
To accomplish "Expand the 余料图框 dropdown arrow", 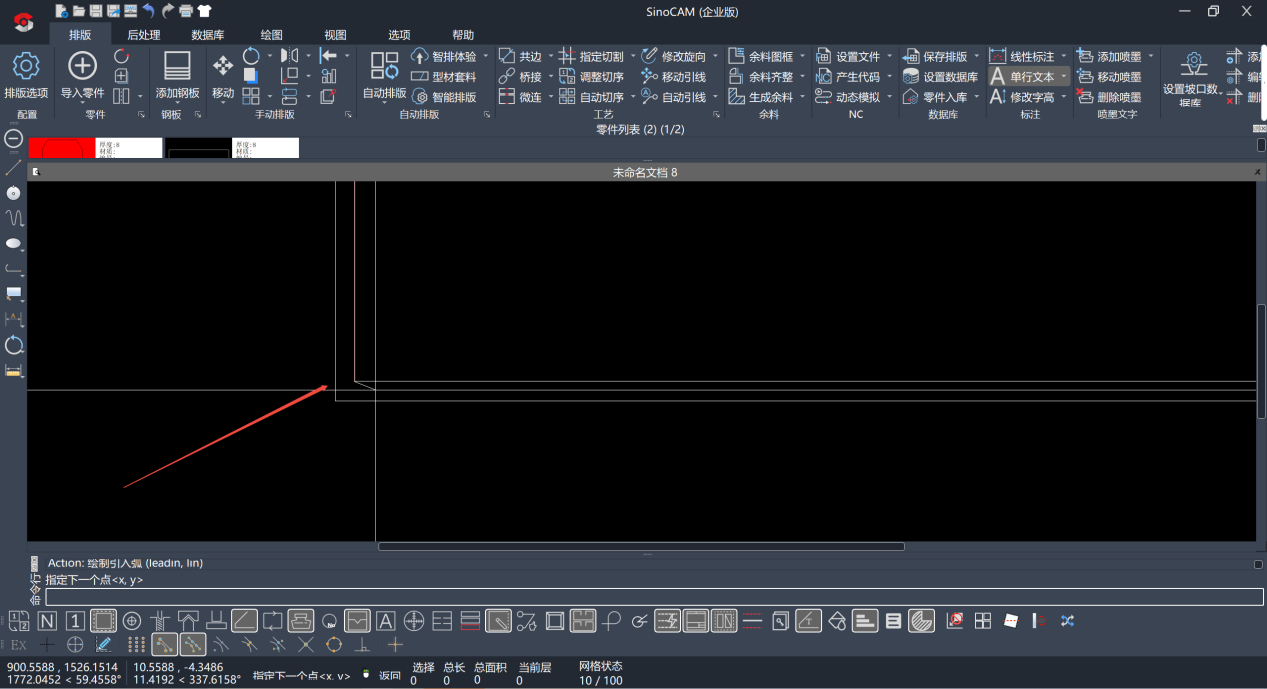I will coord(802,57).
